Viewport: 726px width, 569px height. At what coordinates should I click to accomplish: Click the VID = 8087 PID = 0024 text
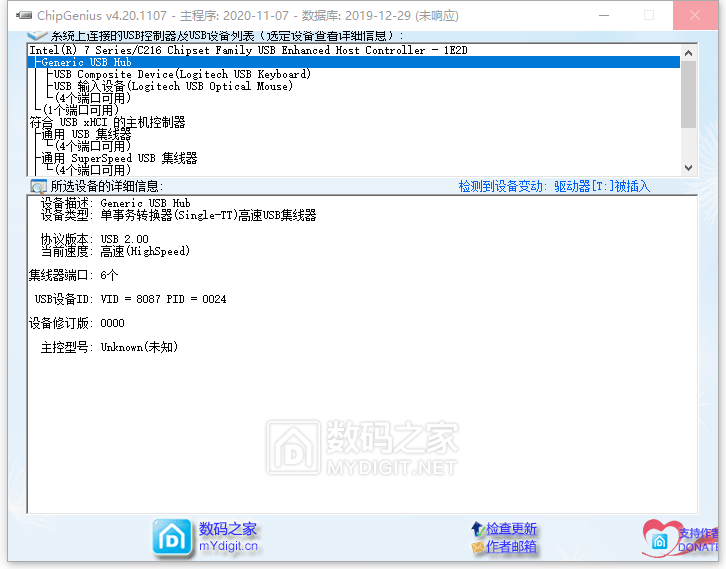pos(163,299)
